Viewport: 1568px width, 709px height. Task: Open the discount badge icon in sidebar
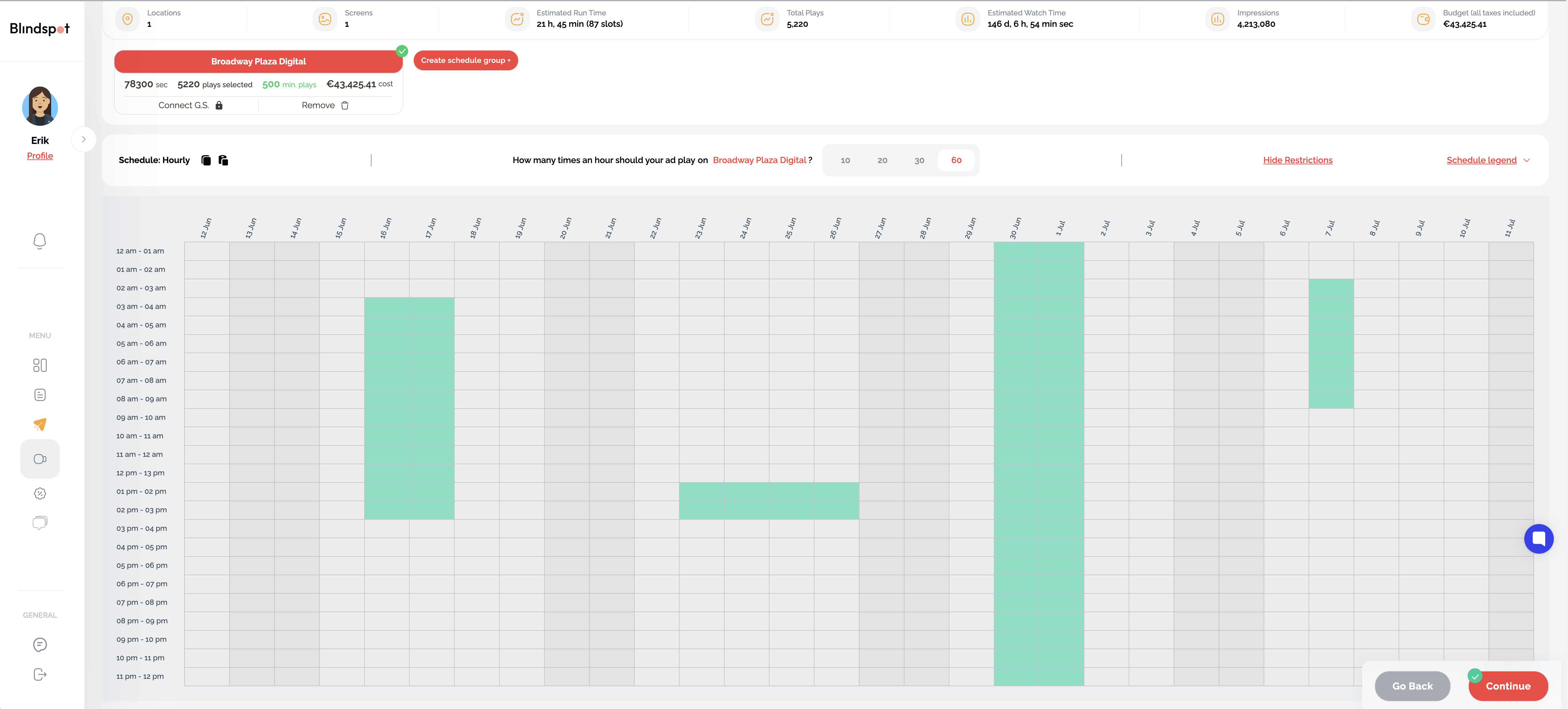click(39, 494)
